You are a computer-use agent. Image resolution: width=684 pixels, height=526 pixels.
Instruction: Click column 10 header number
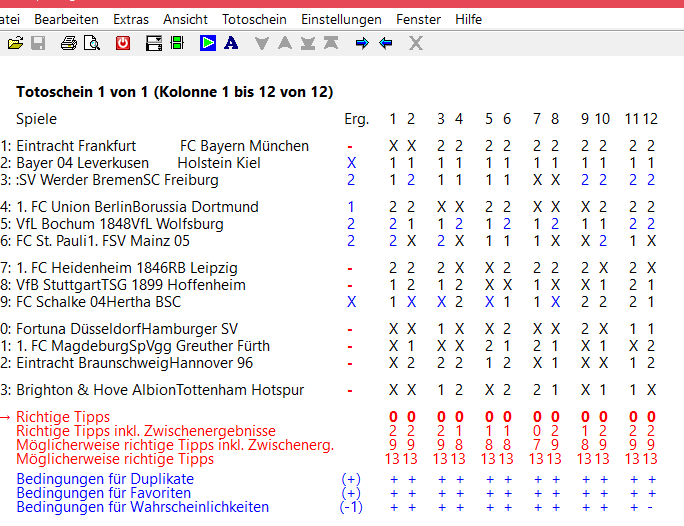tap(602, 119)
